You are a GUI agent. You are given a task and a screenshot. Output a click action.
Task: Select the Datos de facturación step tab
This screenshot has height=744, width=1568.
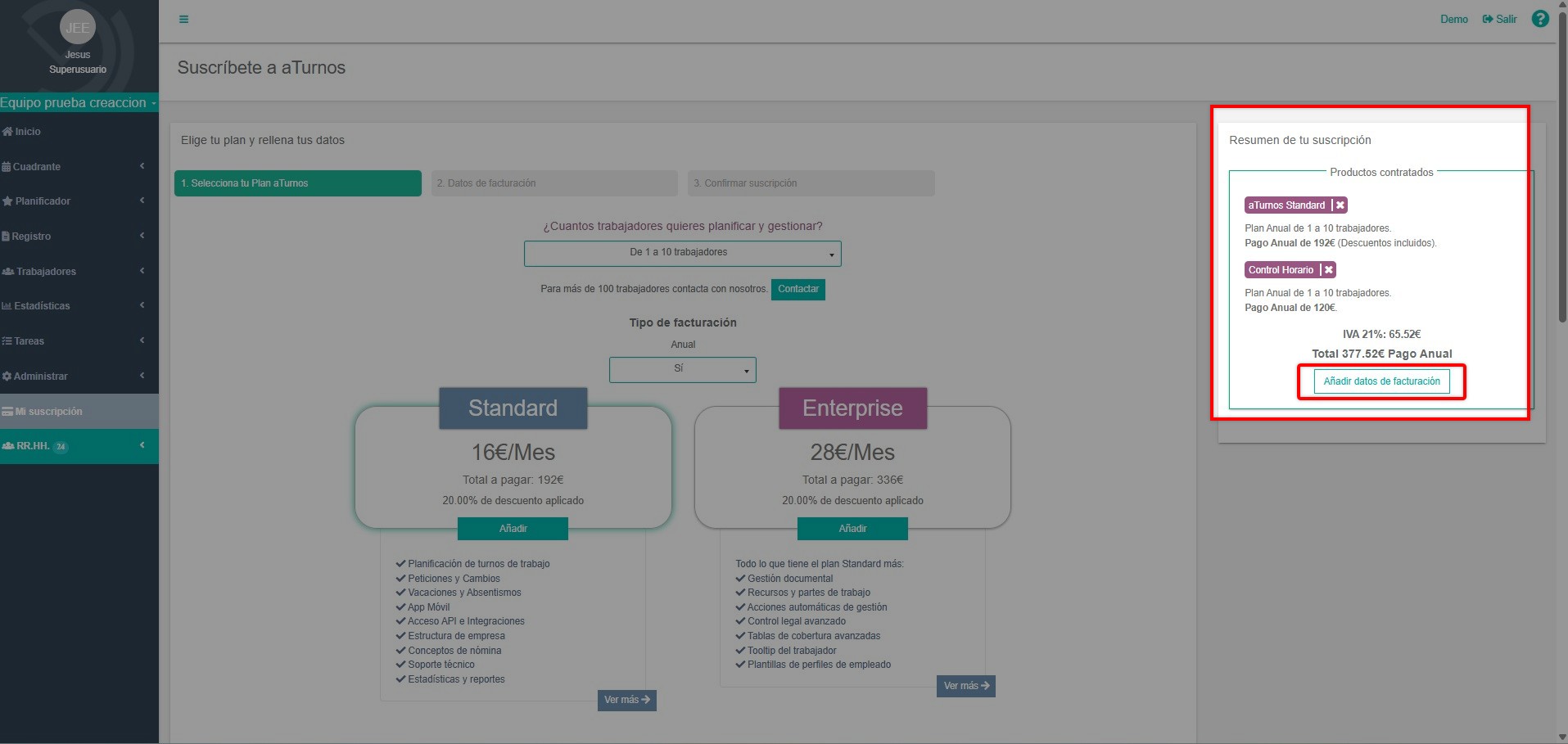click(554, 183)
